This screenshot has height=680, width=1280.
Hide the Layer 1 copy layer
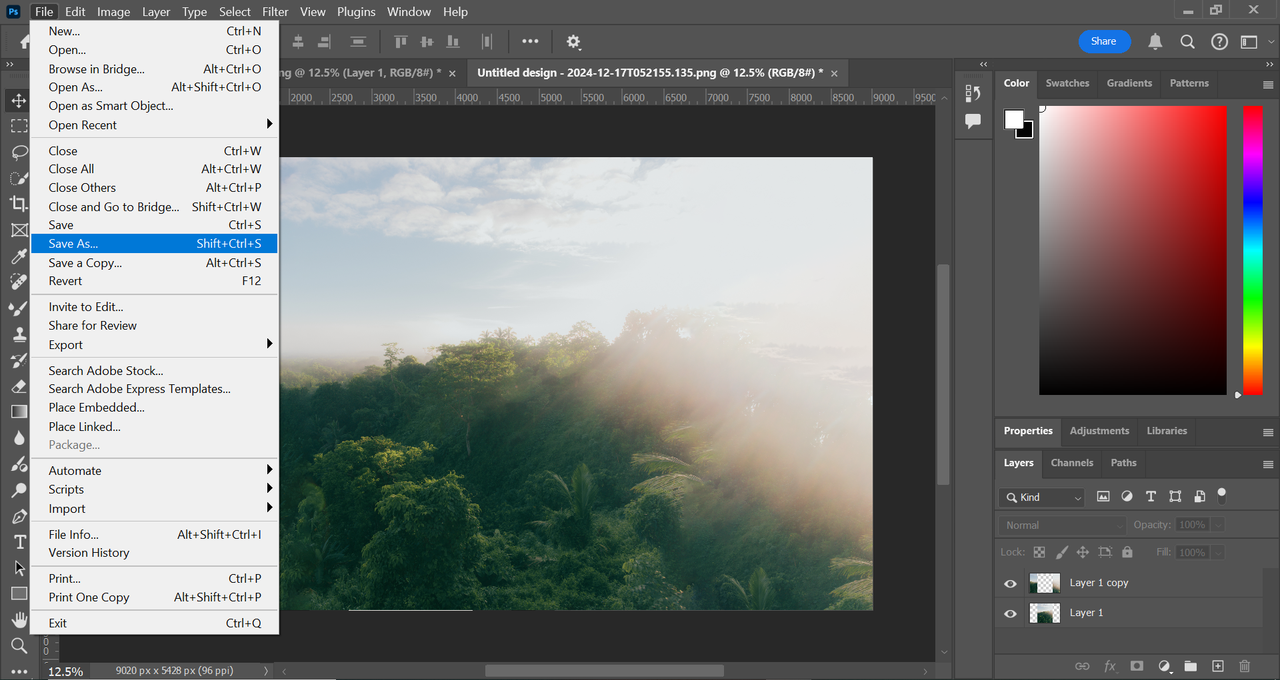click(x=1010, y=584)
